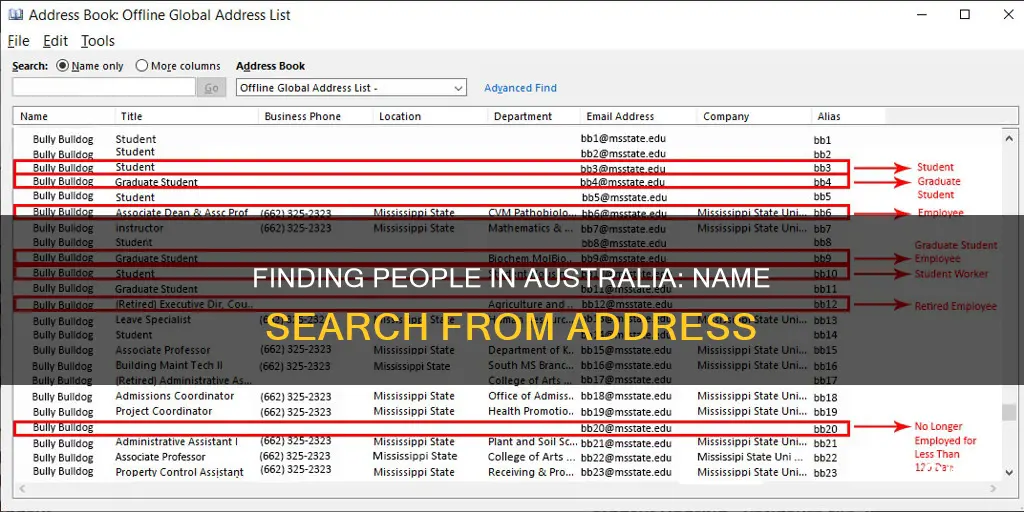Viewport: 1024px width, 512px height.
Task: Select the bb3@msstate.edu row
Action: (432, 167)
